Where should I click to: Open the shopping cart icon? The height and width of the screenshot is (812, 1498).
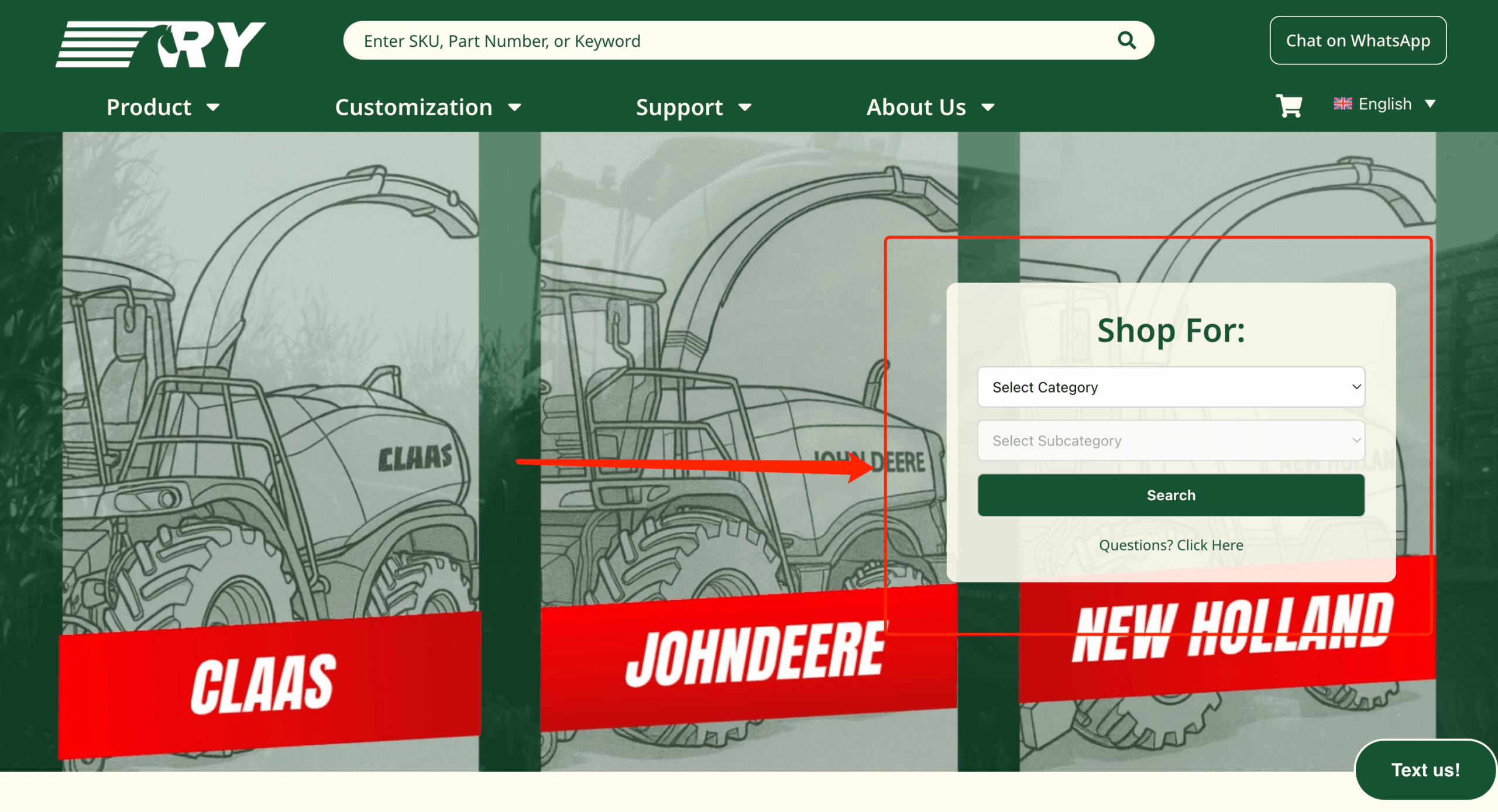point(1289,106)
